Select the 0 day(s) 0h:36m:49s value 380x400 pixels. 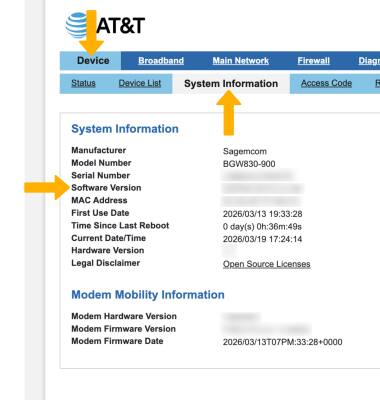click(262, 227)
